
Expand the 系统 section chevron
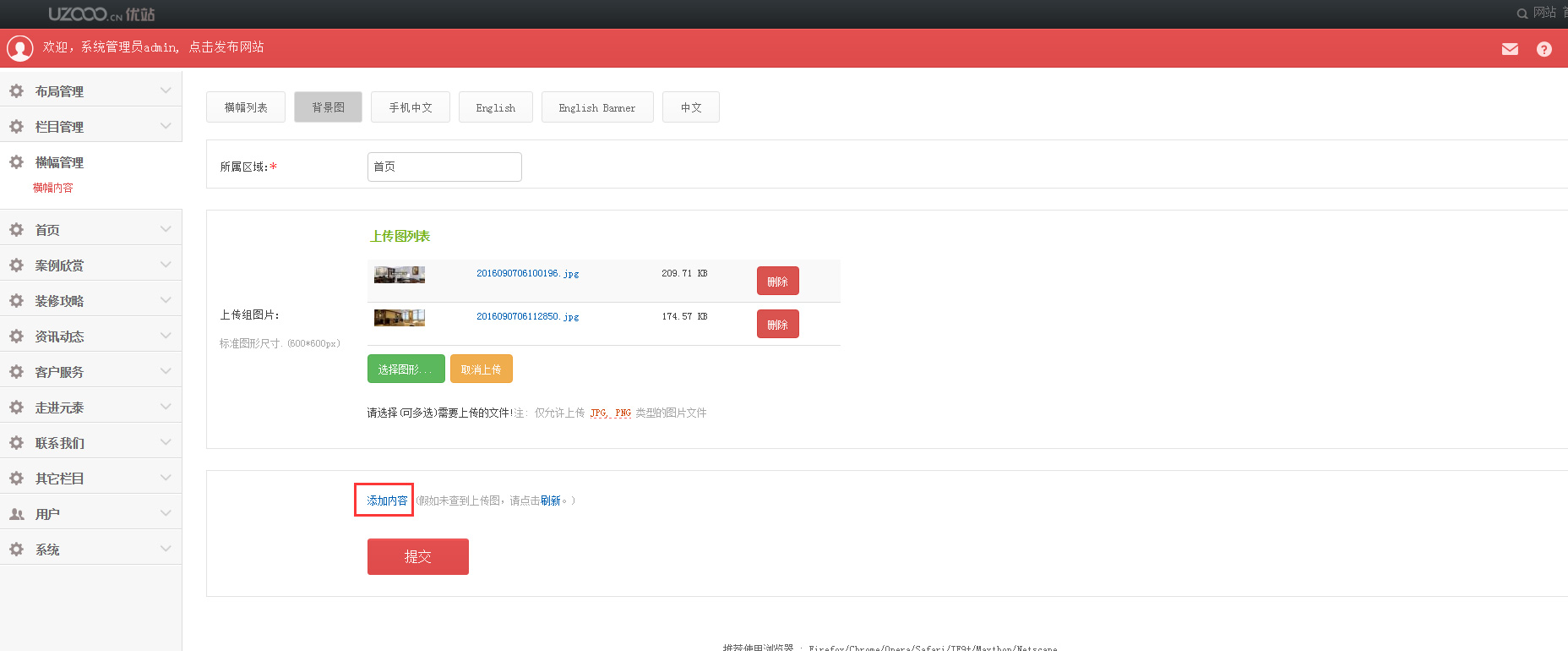[x=166, y=549]
